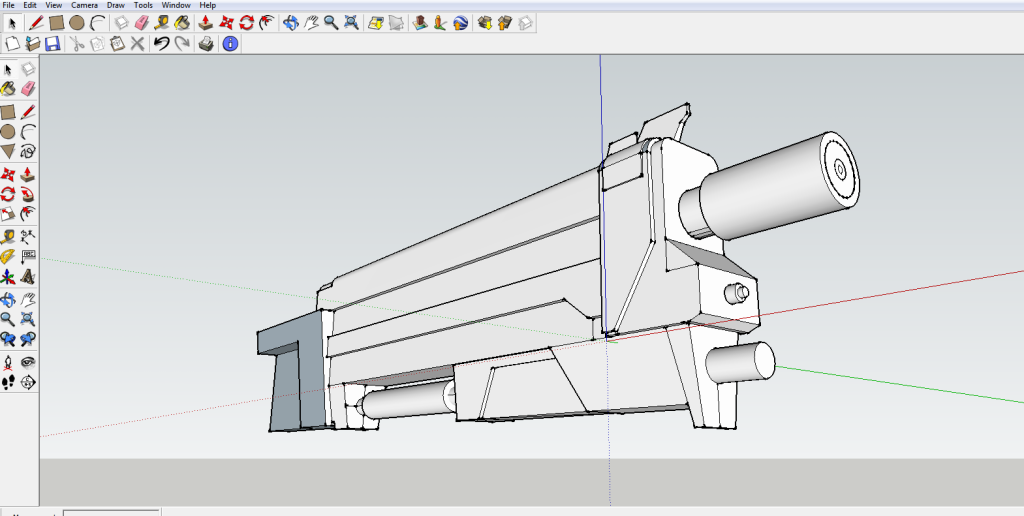Click the large cylinder barrel end face

click(x=840, y=172)
